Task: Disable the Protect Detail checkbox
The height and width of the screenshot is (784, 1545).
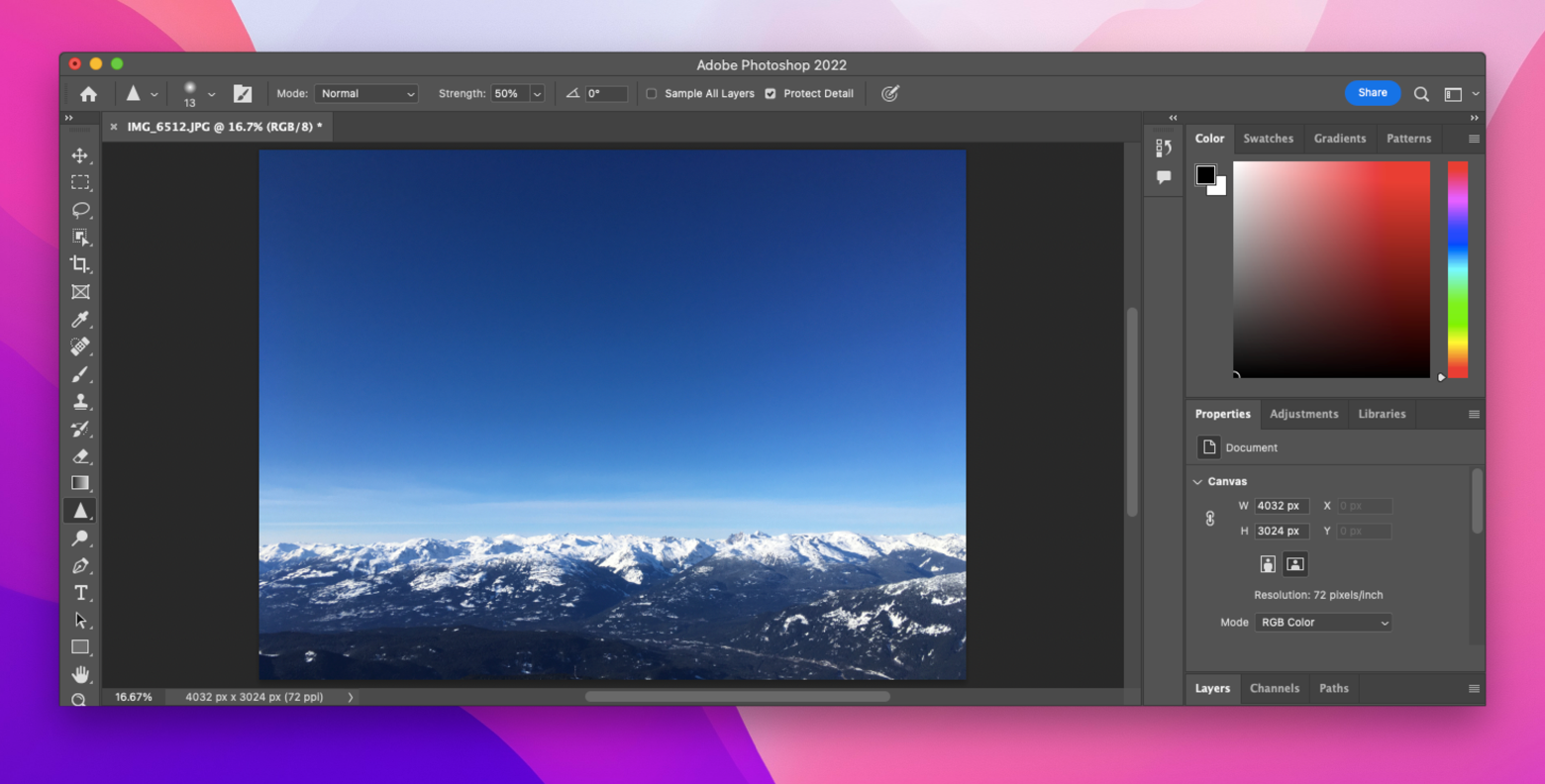Action: click(x=771, y=93)
